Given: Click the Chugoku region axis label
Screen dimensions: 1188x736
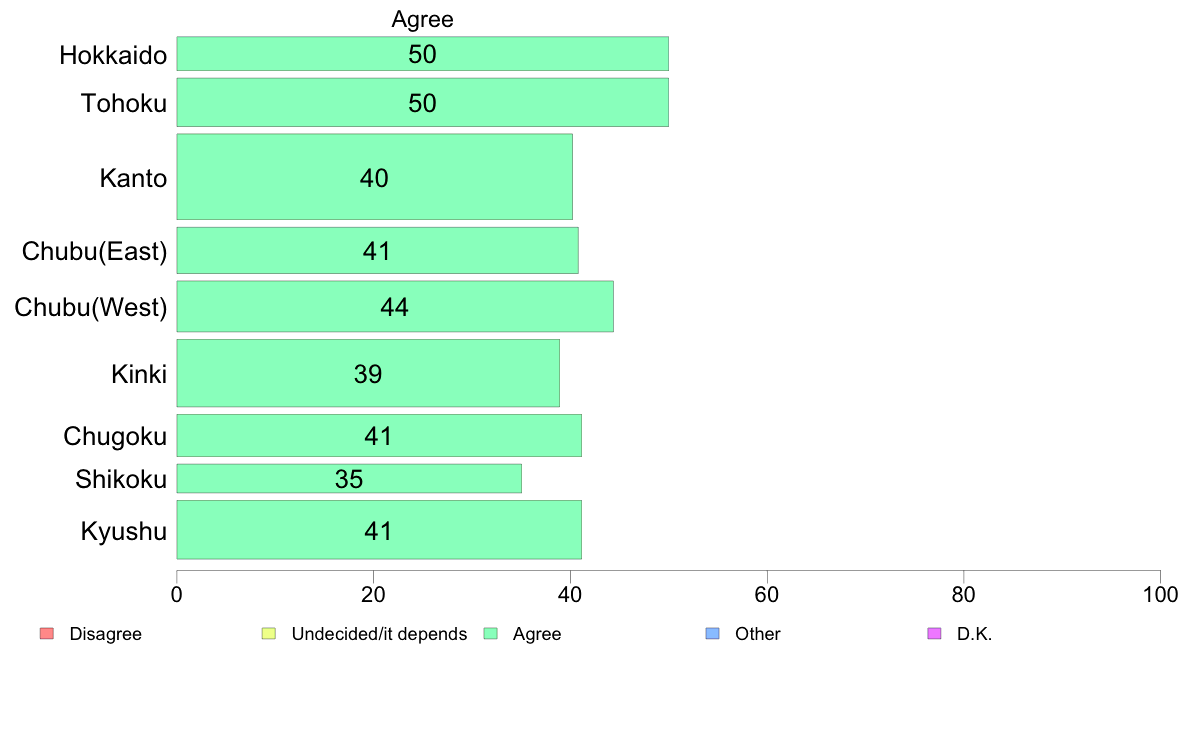Looking at the screenshot, I should click(115, 437).
